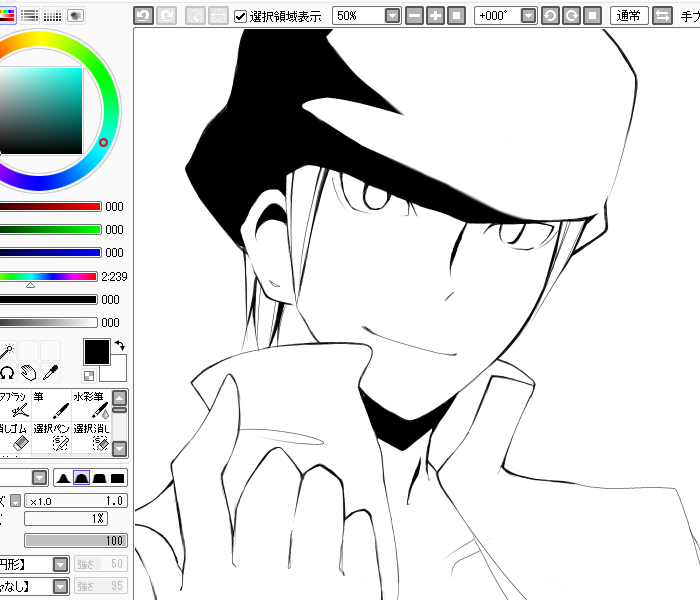Click the brush tool list down arrow
The height and width of the screenshot is (600, 700).
120,448
